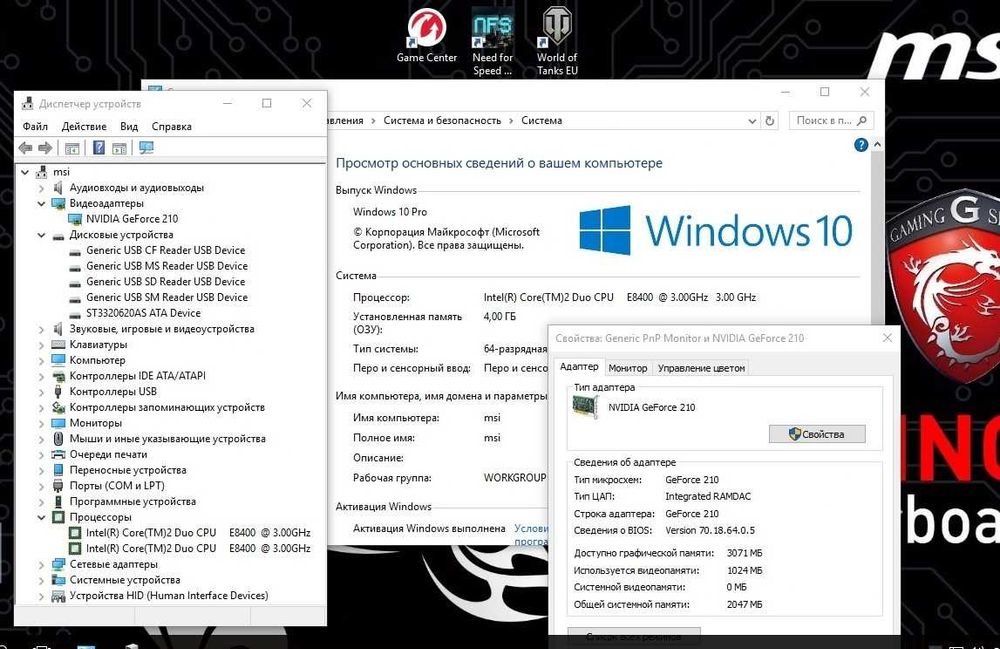The width and height of the screenshot is (1000, 649).
Task: Click the Условия link next to activation
Action: pos(531,529)
